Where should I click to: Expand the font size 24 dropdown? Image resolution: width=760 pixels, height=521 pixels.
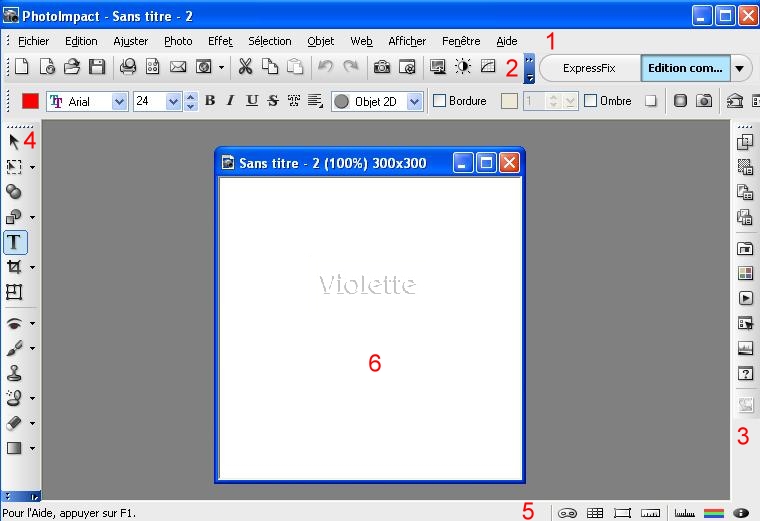point(173,101)
